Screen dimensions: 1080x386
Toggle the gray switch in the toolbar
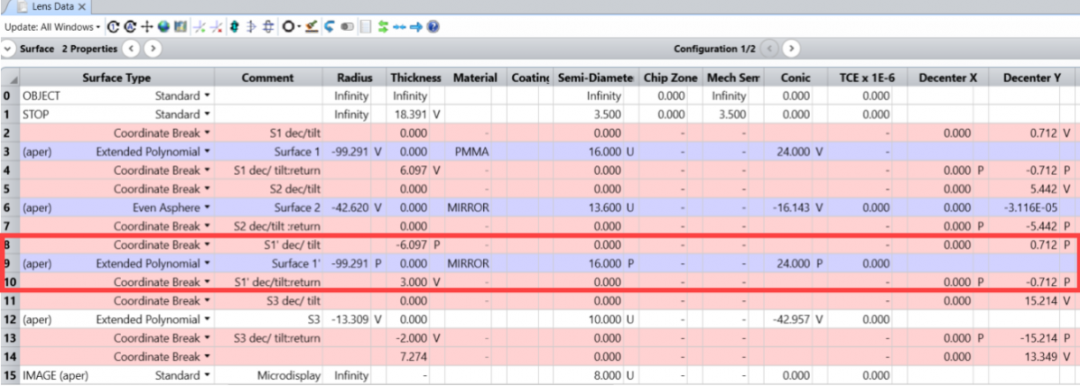tap(346, 27)
